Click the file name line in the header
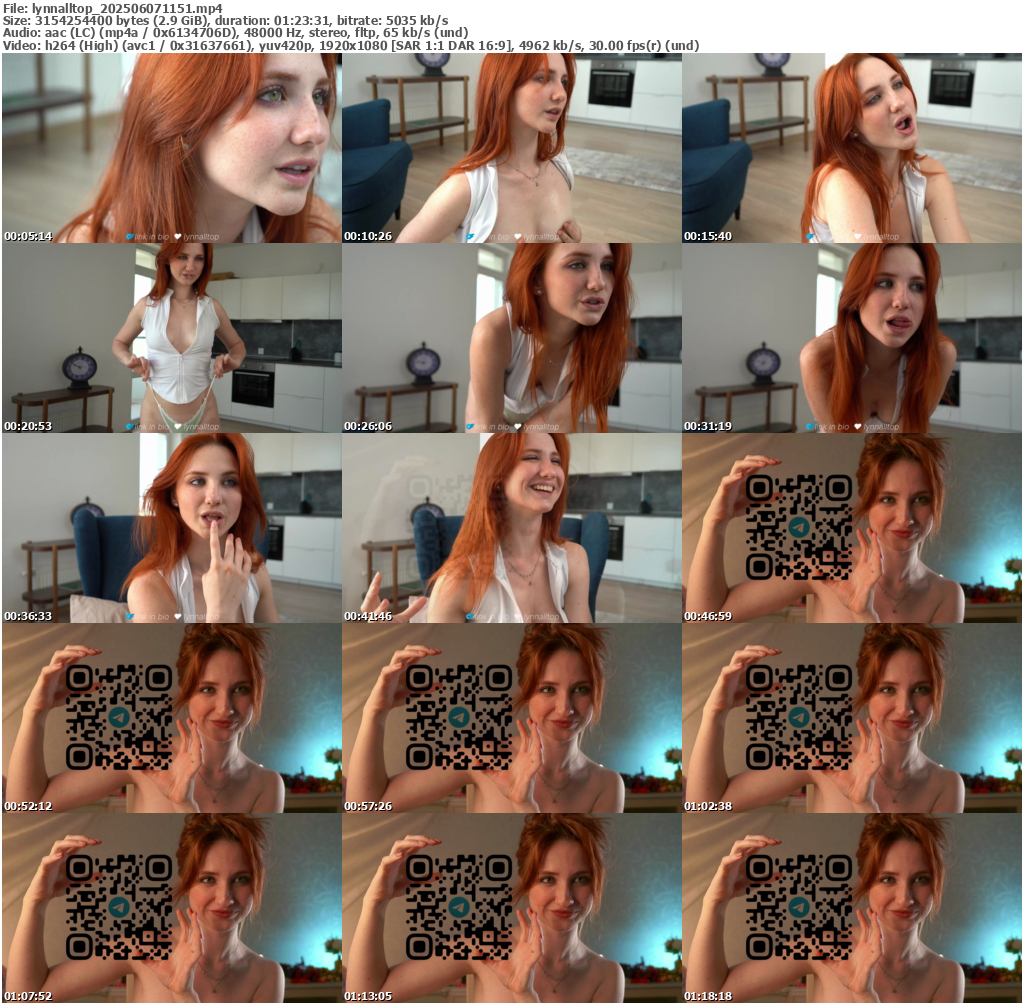 113,8
